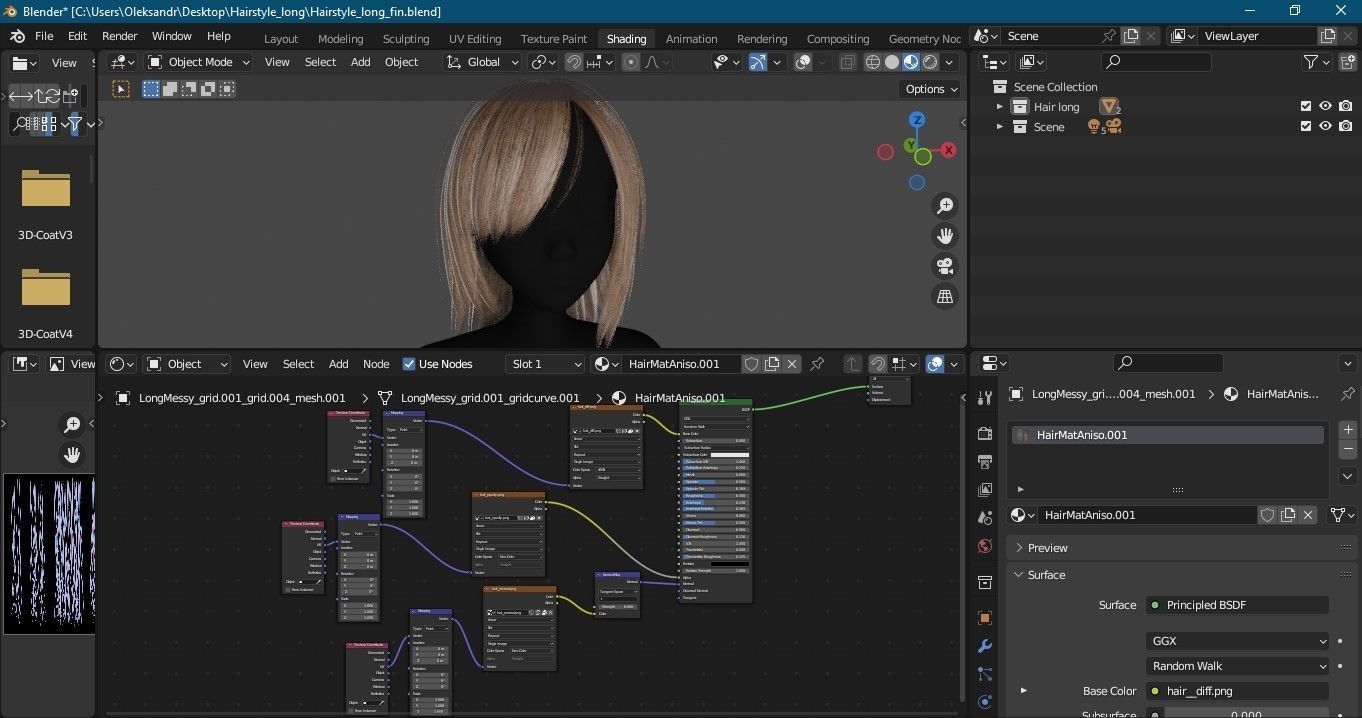The width and height of the screenshot is (1362, 718).
Task: Remove the material slot with minus
Action: tap(1347, 450)
